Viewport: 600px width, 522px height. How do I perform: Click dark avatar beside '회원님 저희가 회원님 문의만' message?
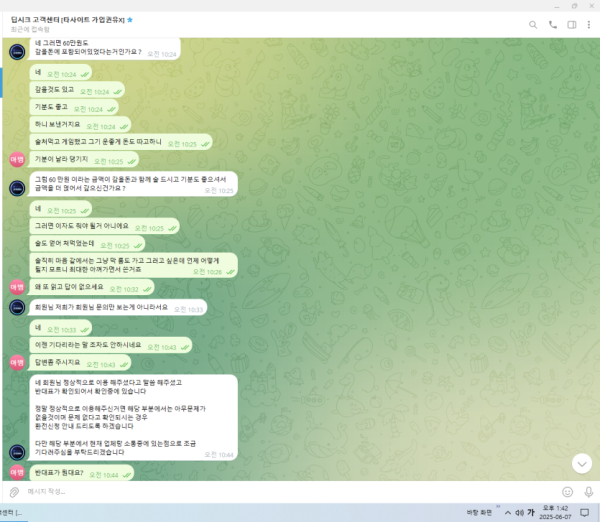17,307
